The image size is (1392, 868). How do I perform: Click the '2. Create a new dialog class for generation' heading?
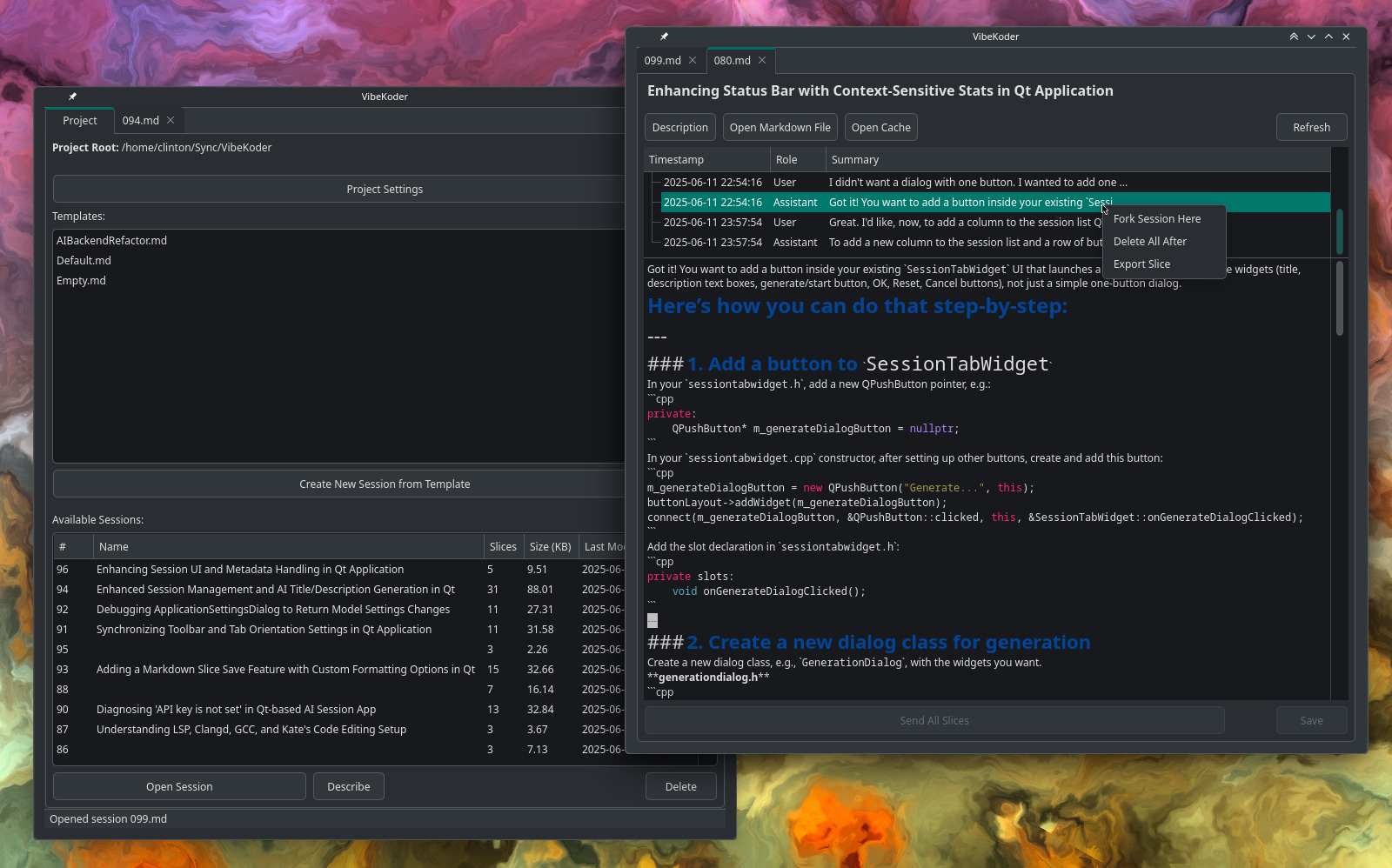(x=868, y=642)
